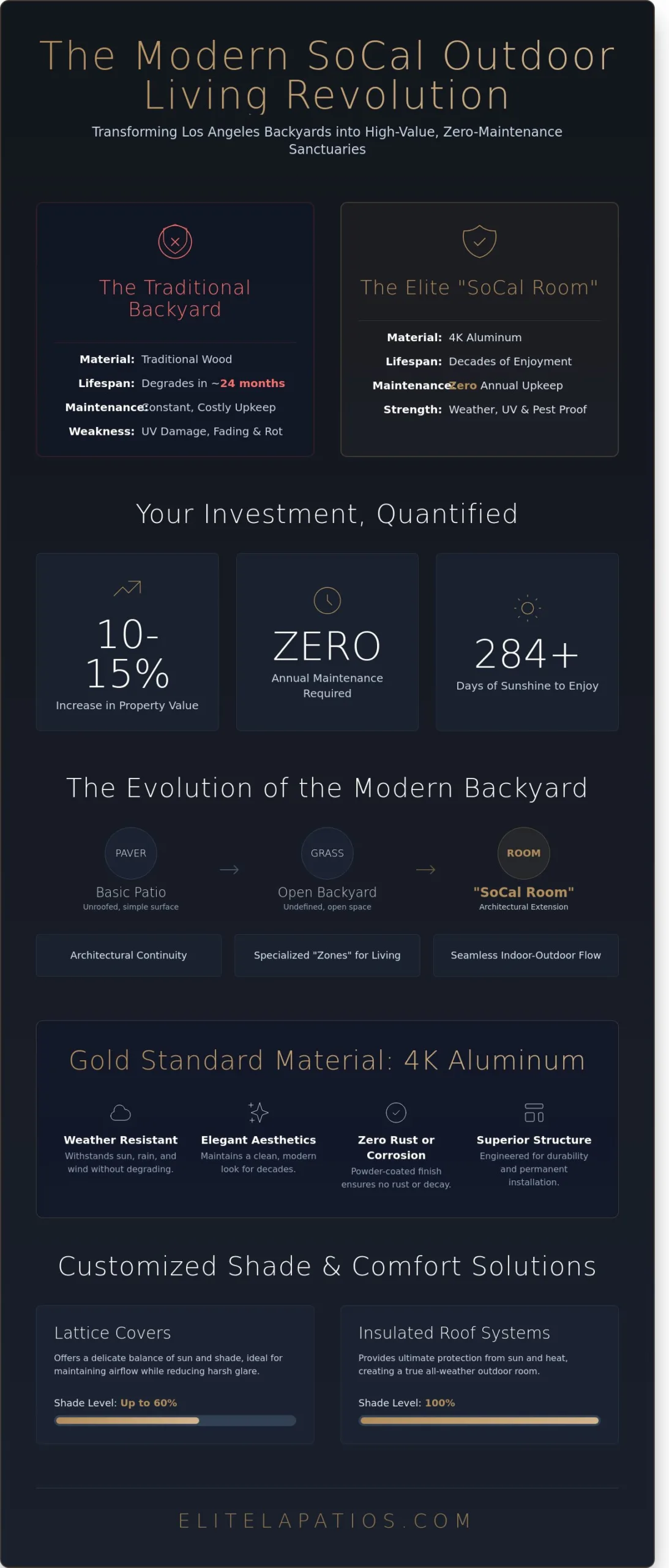Click Specialized "Zones" for Living box
The width and height of the screenshot is (669, 1568).
(327, 955)
